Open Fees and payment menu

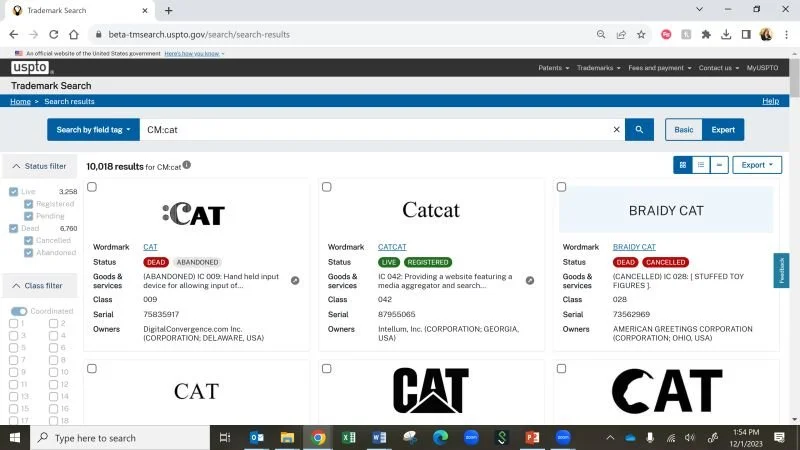point(660,68)
